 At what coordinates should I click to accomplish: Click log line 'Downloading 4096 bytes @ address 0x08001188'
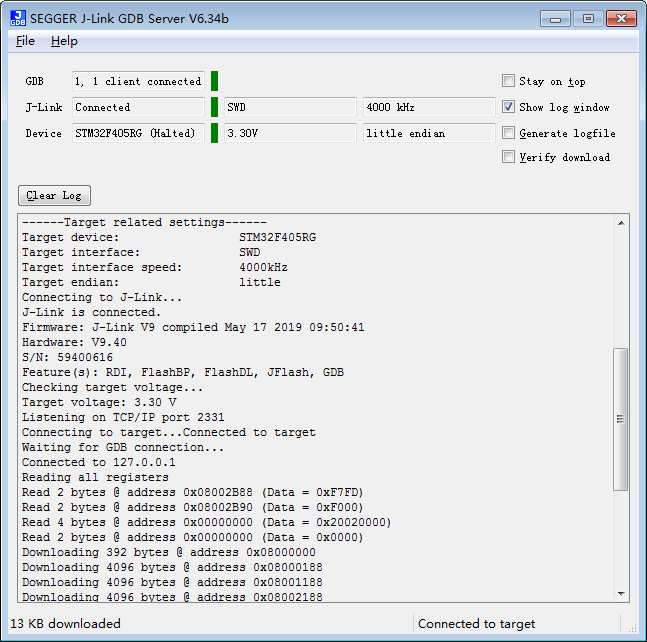(172, 582)
